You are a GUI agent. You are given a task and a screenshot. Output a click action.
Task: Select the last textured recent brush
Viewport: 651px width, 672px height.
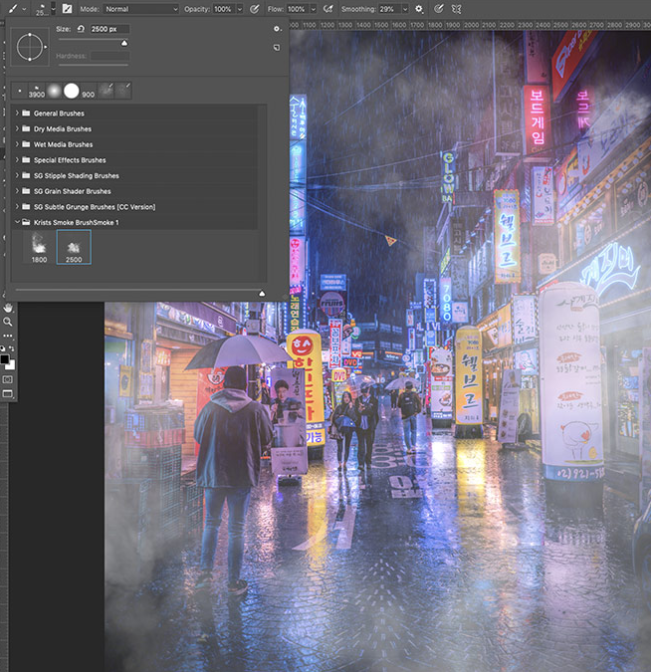pyautogui.click(x=123, y=91)
